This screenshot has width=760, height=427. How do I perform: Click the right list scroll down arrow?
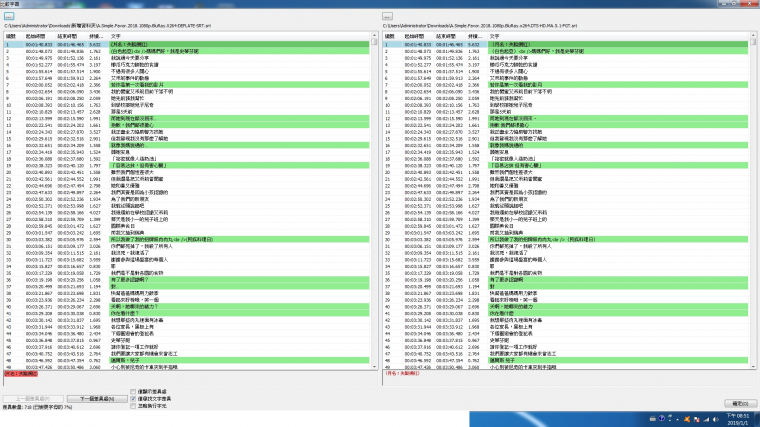pos(753,367)
